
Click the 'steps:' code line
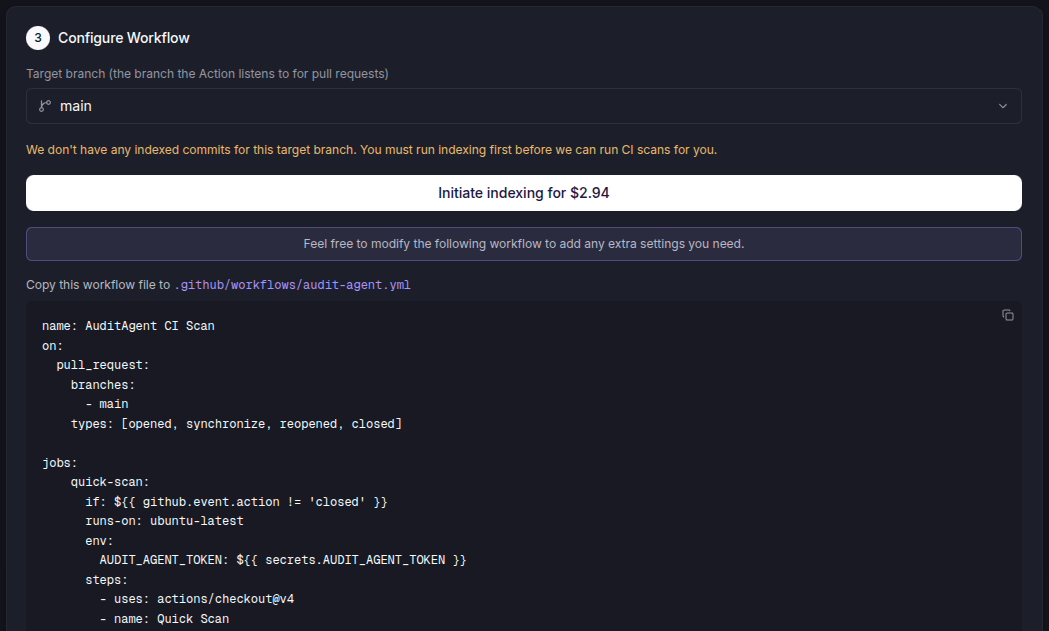(x=106, y=580)
